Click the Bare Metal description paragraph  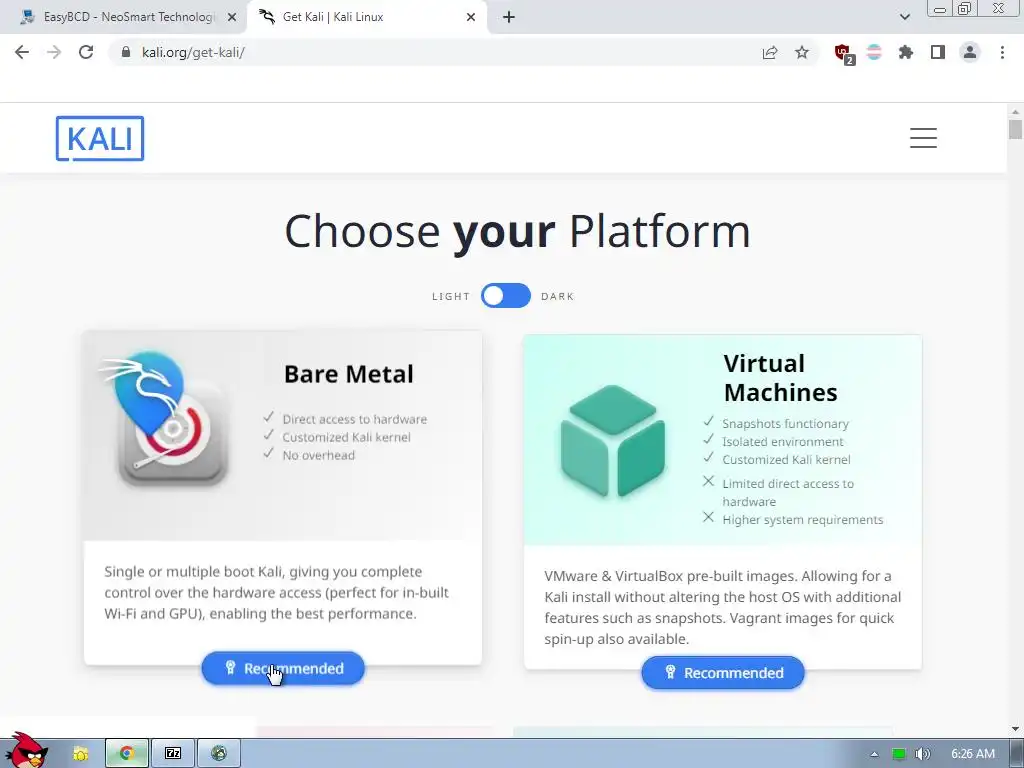pyautogui.click(x=276, y=592)
